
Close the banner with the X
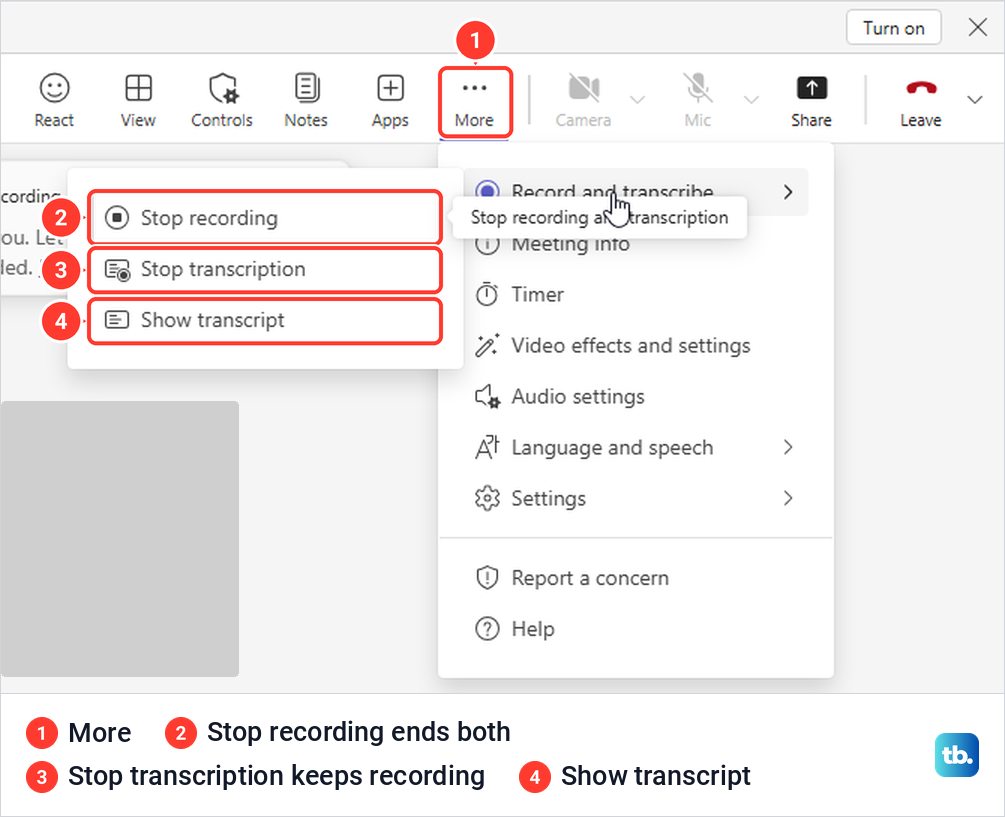click(977, 28)
